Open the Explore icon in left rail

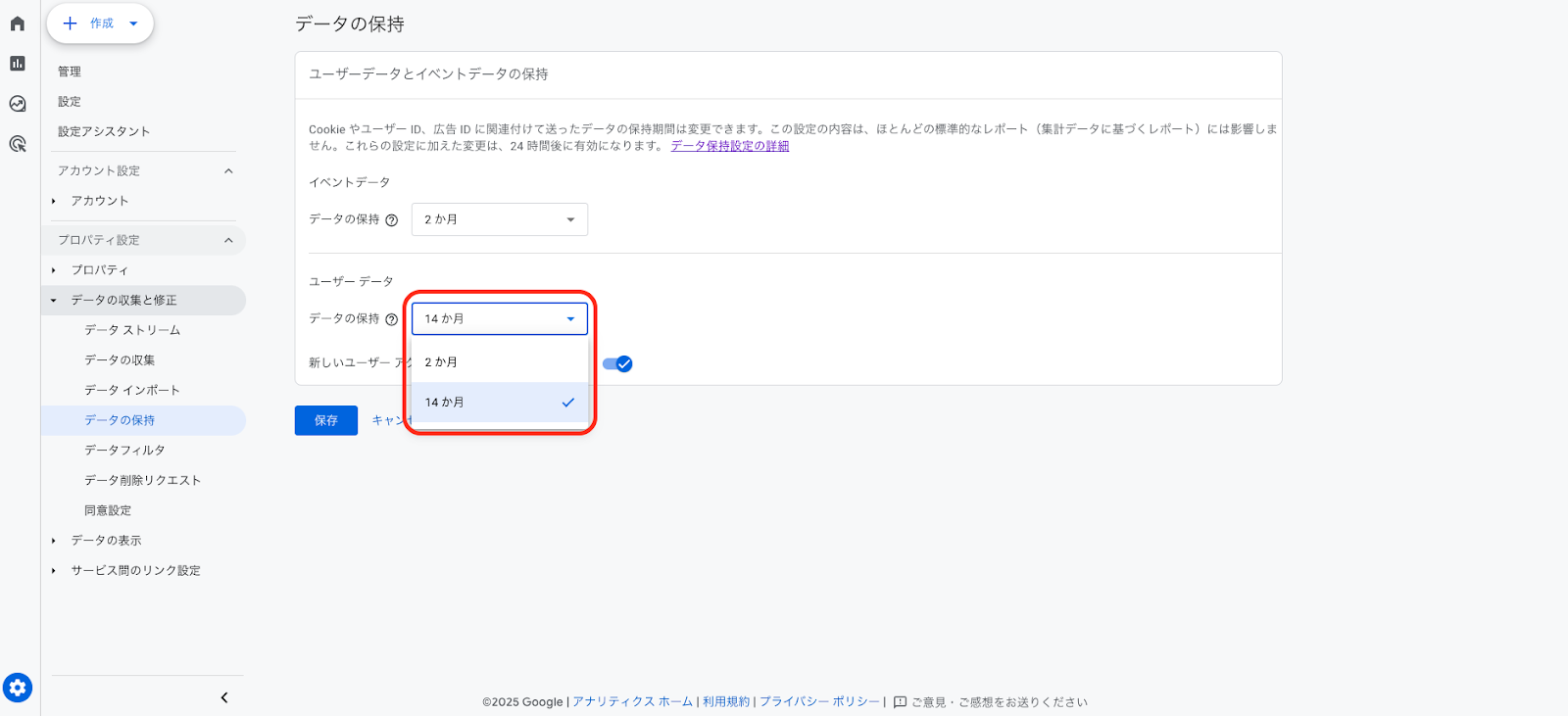tap(18, 104)
